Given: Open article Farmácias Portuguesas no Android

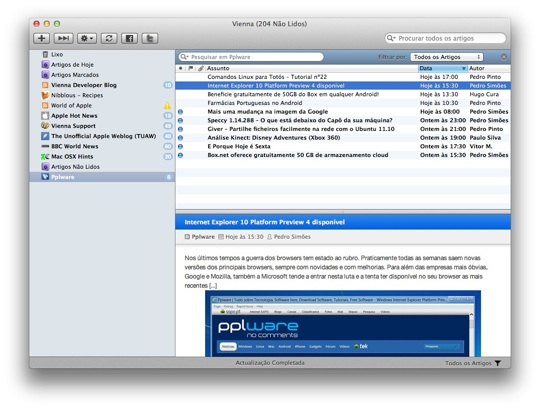Looking at the screenshot, I should pyautogui.click(x=343, y=103).
